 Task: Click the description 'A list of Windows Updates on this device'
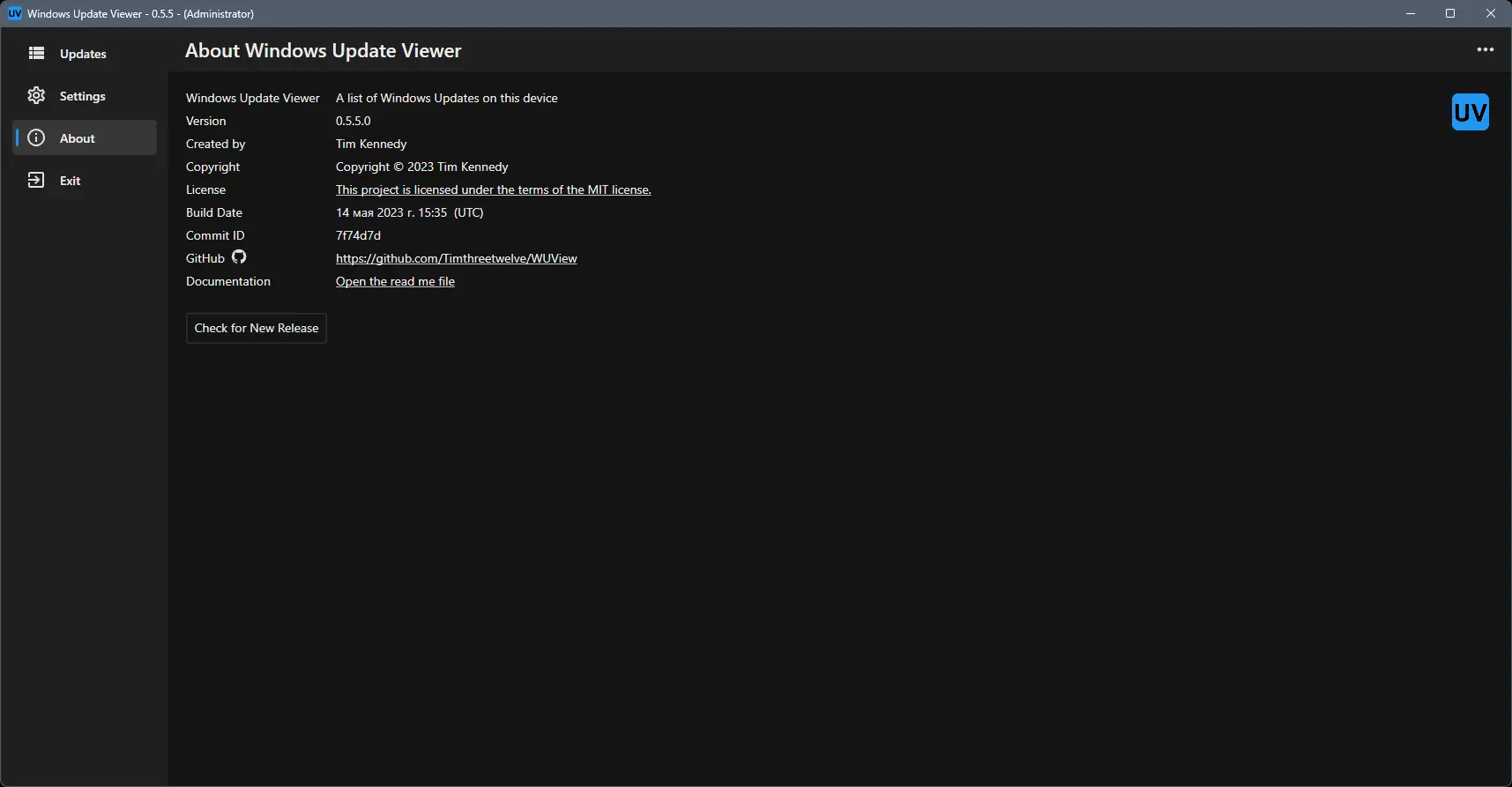pyautogui.click(x=447, y=98)
